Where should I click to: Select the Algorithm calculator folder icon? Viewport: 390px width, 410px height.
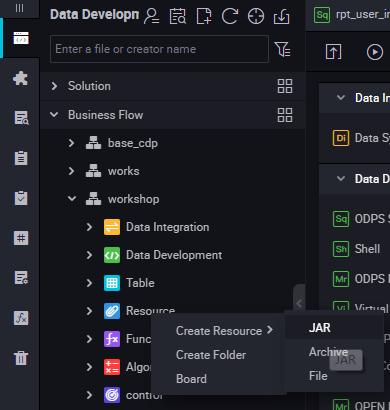(112, 367)
